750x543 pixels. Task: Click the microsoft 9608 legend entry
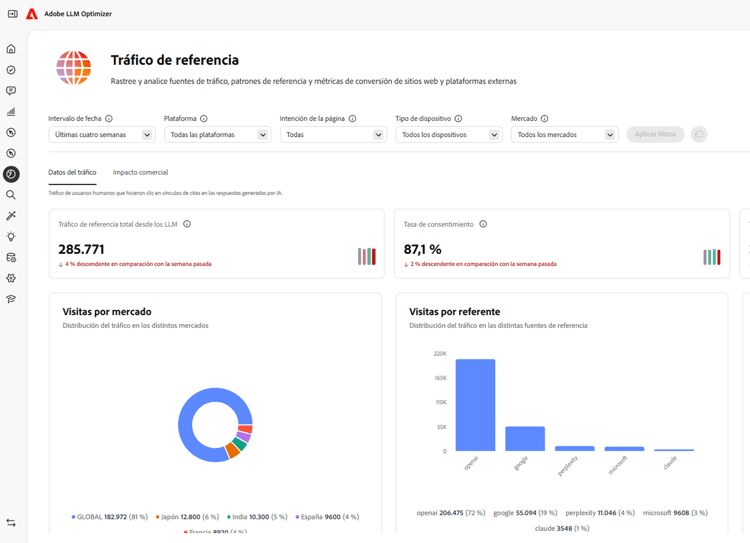[x=675, y=513]
